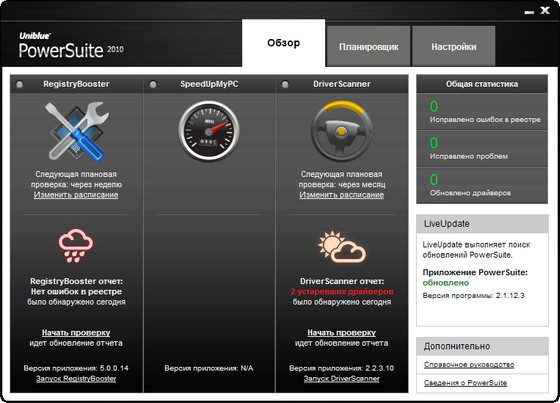Toggle the DriverScanner status indicator dot

click(285, 84)
